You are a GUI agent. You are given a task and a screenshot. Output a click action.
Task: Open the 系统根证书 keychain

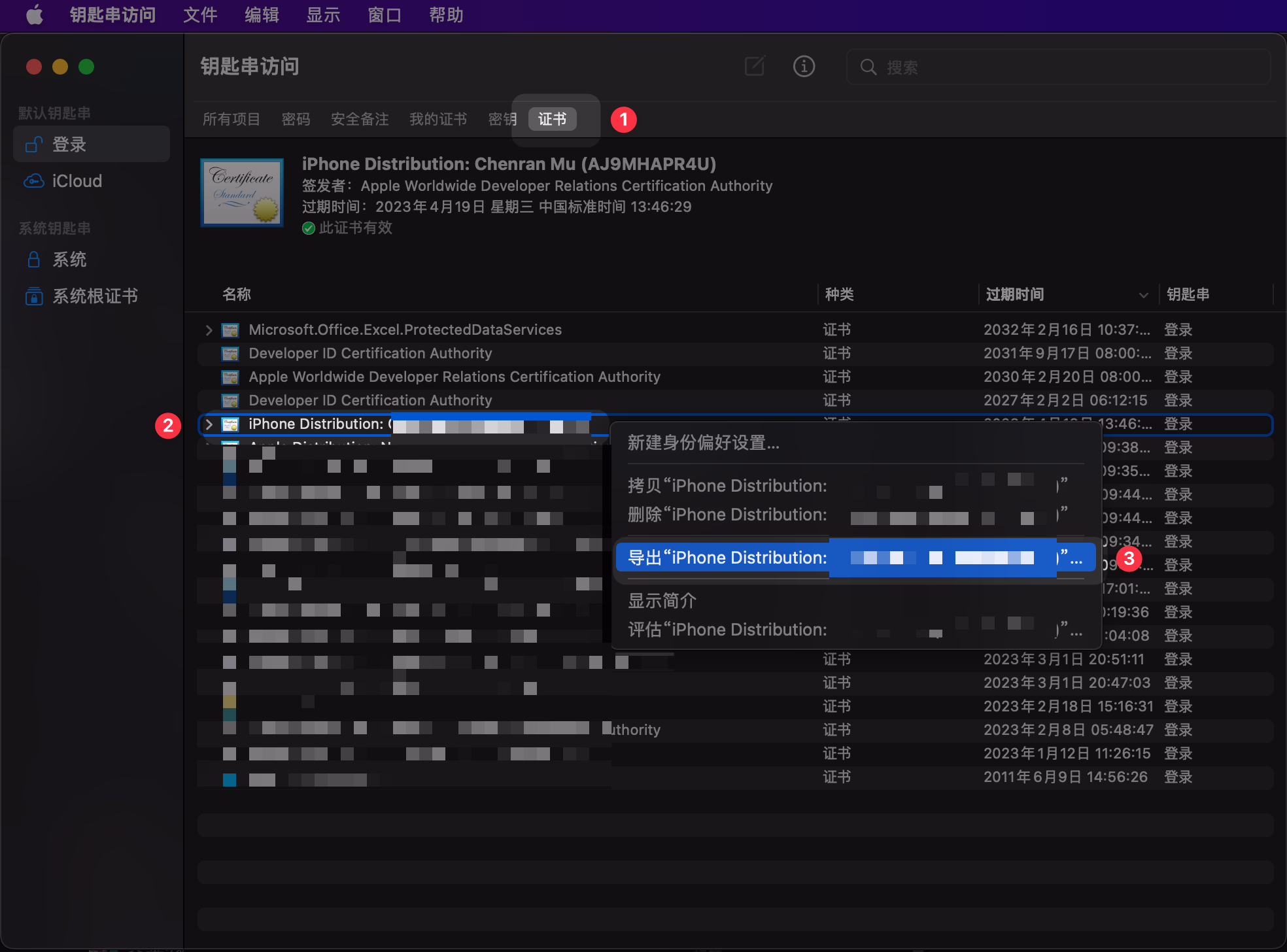click(x=95, y=296)
